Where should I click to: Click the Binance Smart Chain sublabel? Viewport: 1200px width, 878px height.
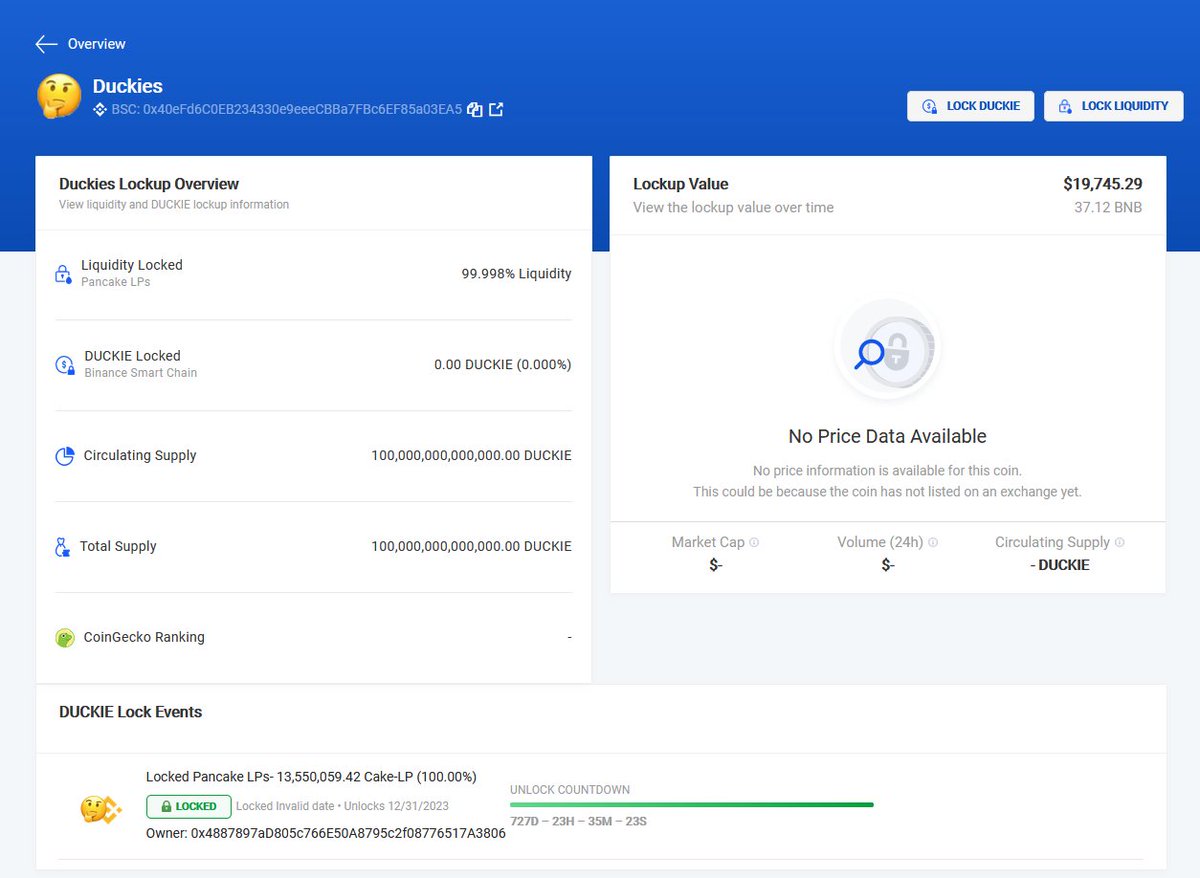(x=141, y=373)
